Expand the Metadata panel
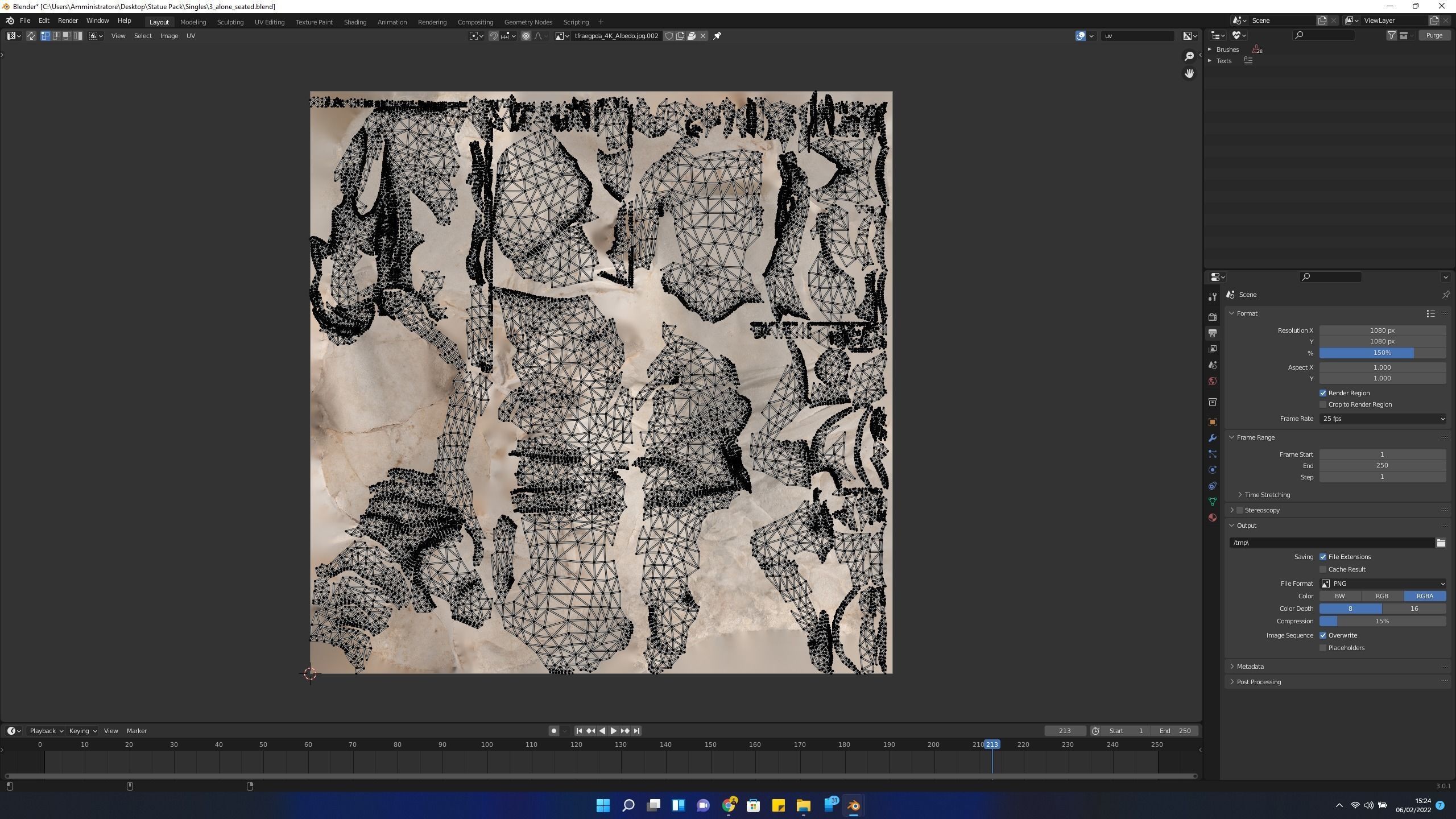The image size is (1456, 819). coord(1250,667)
